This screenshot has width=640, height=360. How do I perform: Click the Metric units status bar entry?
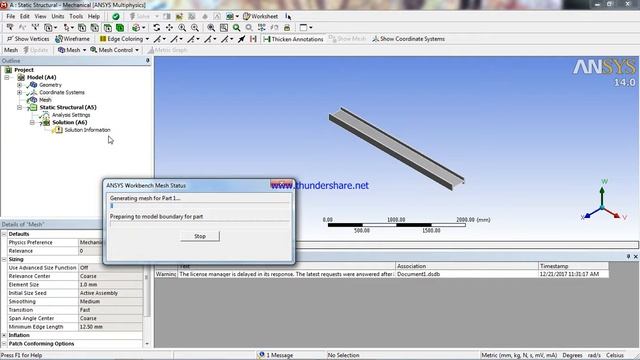click(519, 355)
